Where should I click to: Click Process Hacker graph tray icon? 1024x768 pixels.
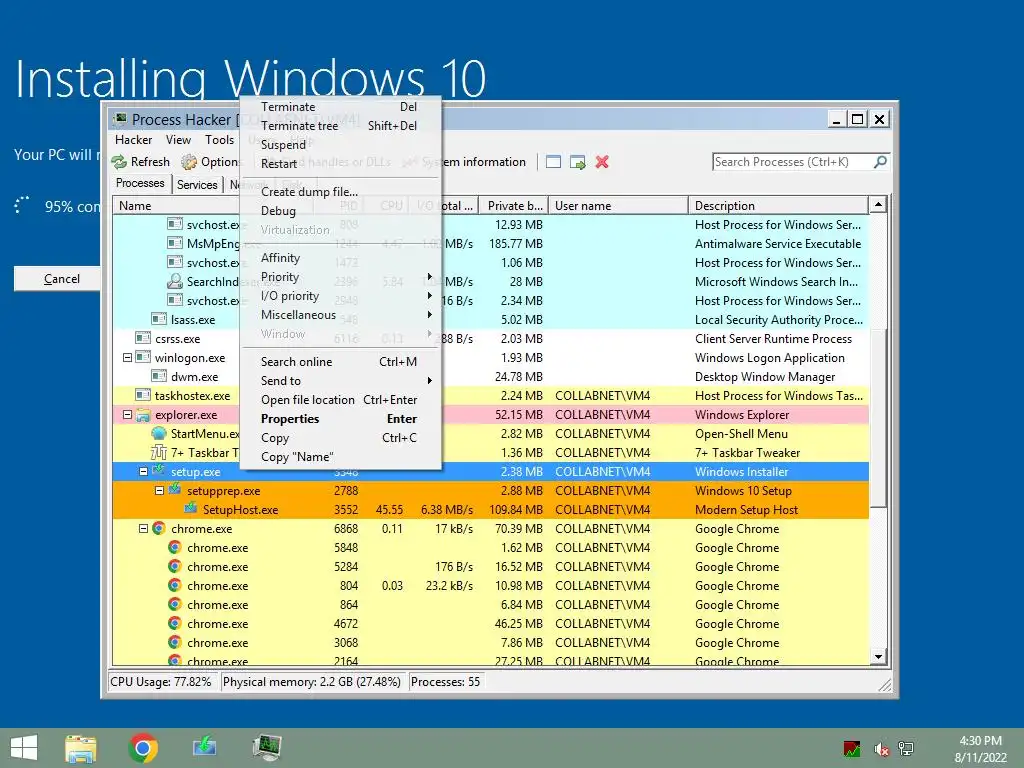(852, 749)
